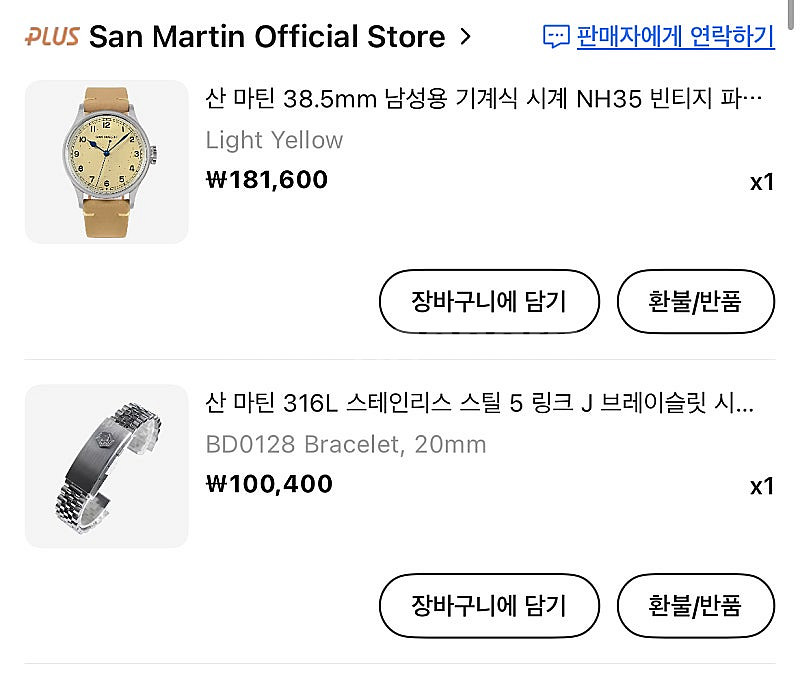The height and width of the screenshot is (681, 800).
Task: Click the chat bubble message icon
Action: tap(556, 38)
